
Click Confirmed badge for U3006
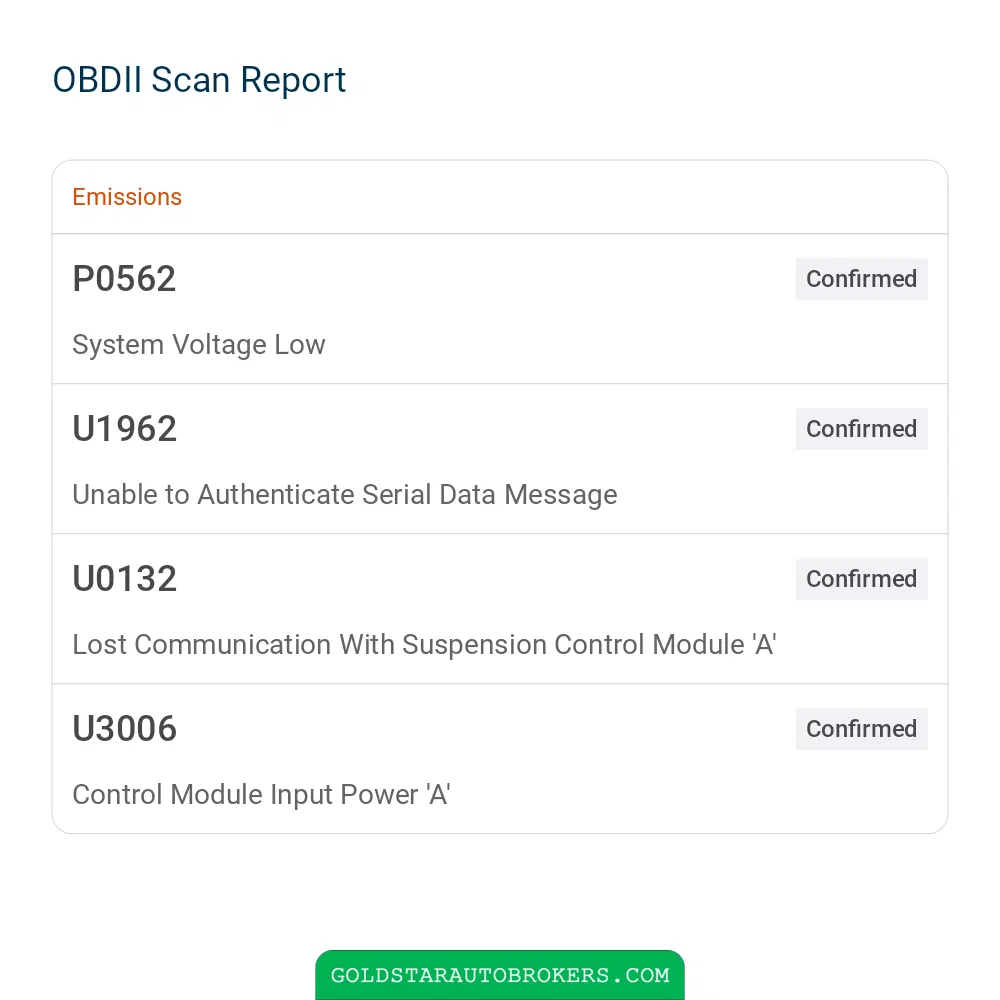pos(862,728)
